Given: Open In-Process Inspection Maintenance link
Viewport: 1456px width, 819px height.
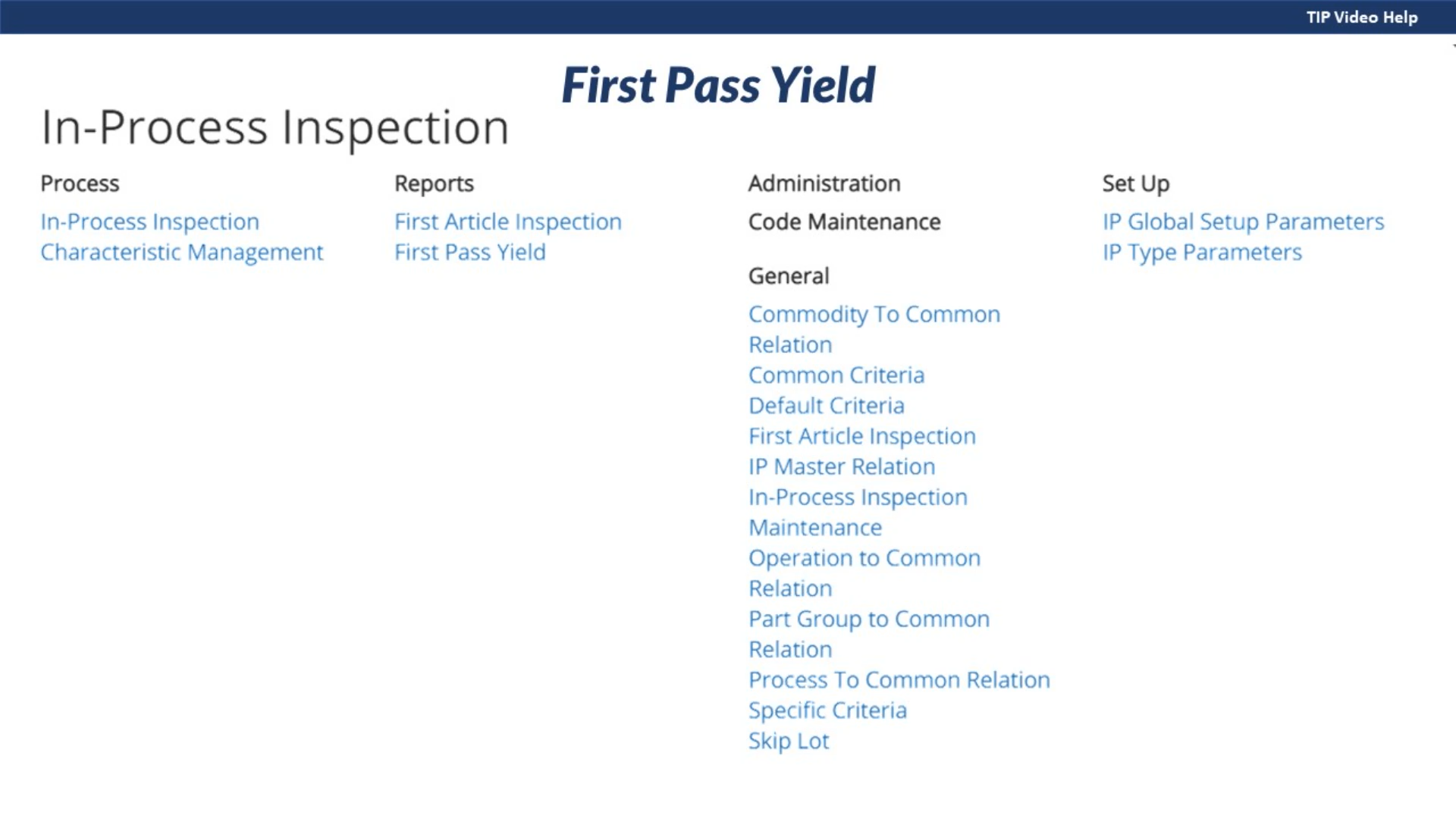Looking at the screenshot, I should pyautogui.click(x=857, y=497).
